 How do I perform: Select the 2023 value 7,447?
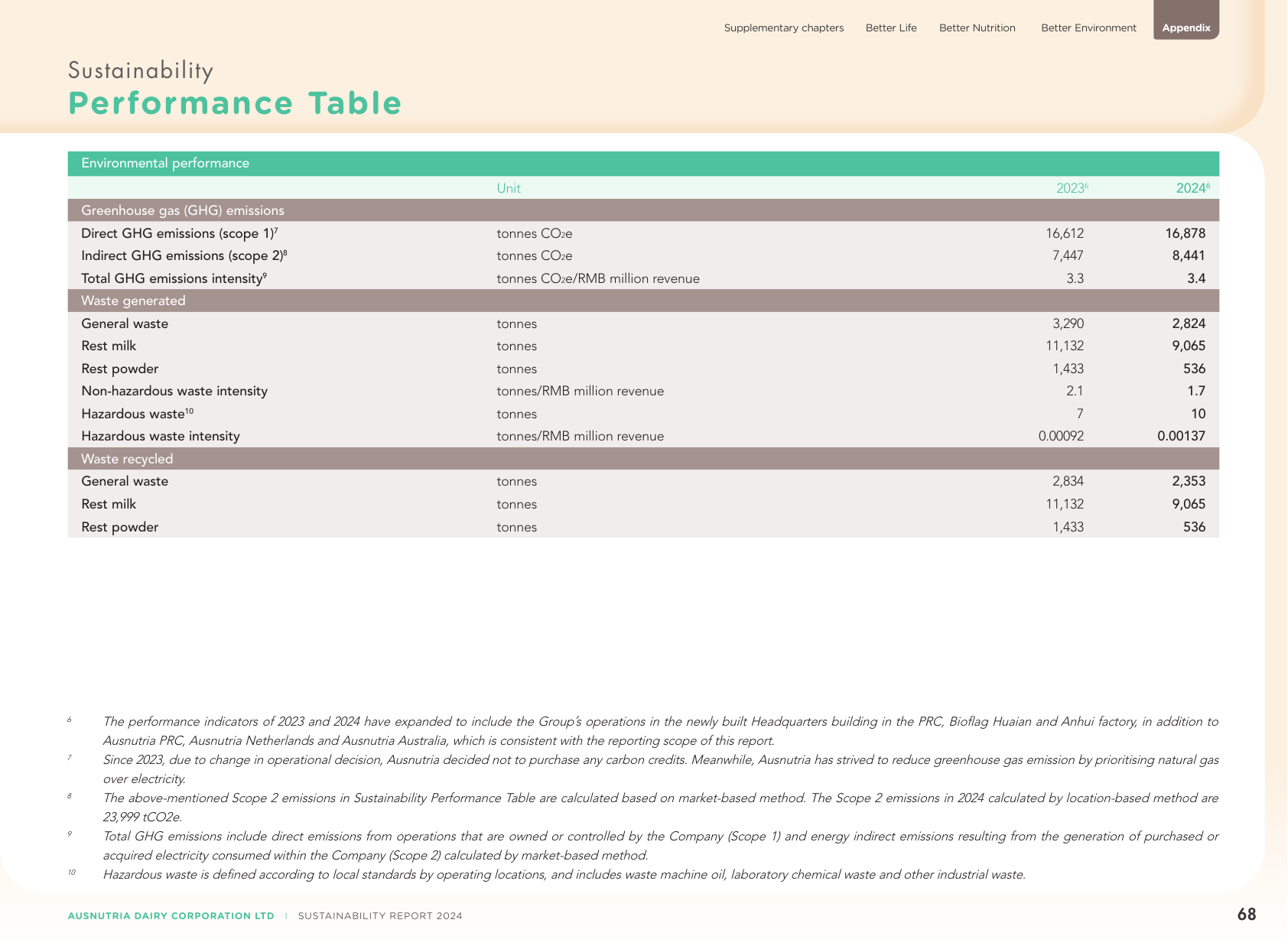pos(1068,255)
